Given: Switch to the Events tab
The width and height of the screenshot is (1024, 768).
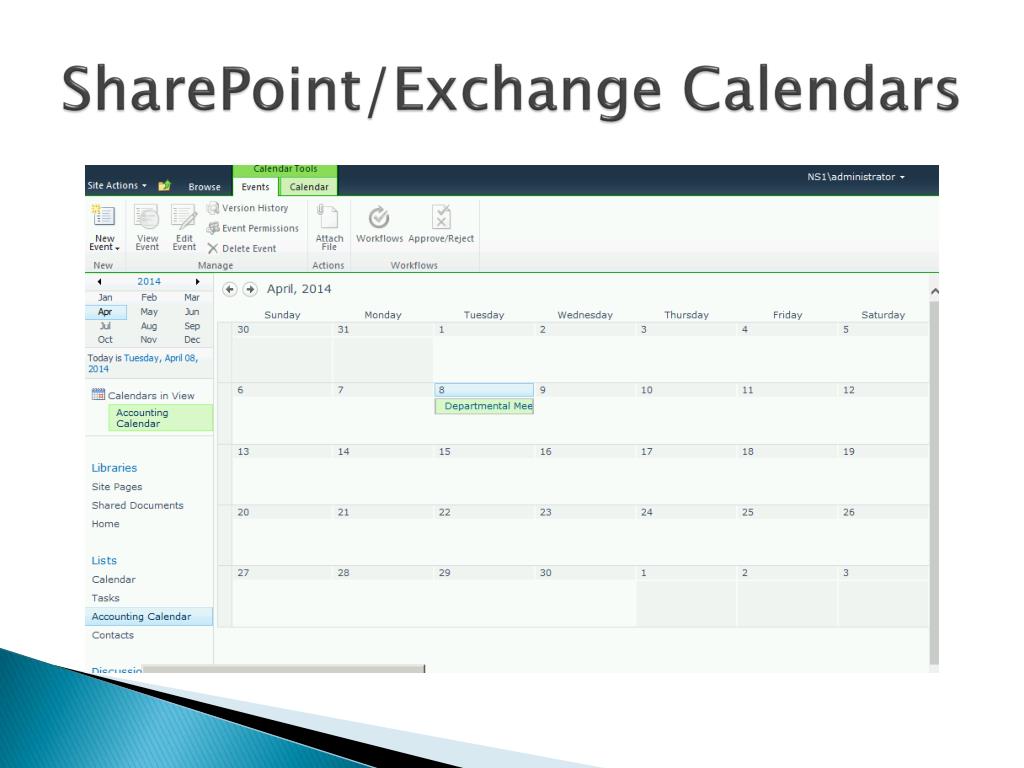Looking at the screenshot, I should click(x=255, y=187).
